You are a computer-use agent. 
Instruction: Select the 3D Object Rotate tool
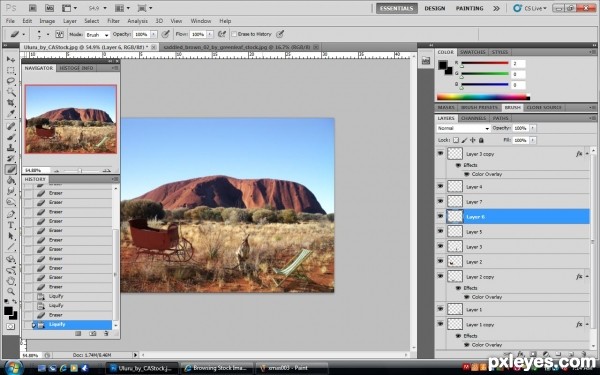(11, 259)
